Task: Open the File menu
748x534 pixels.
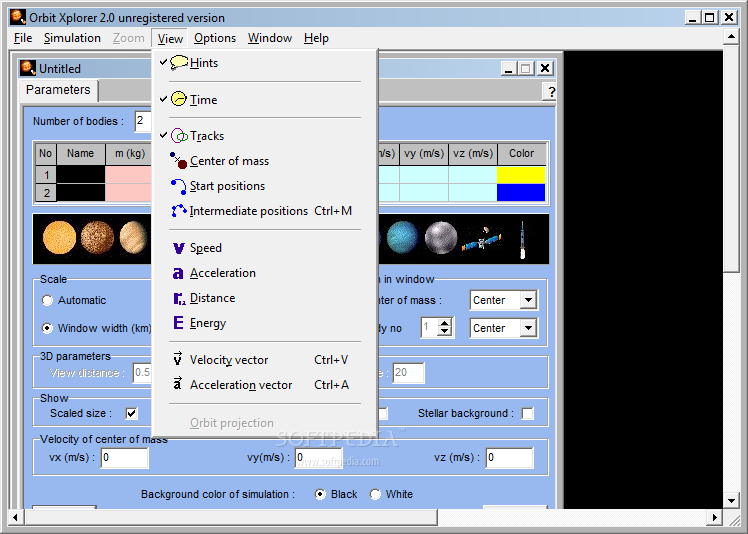Action: tap(23, 38)
